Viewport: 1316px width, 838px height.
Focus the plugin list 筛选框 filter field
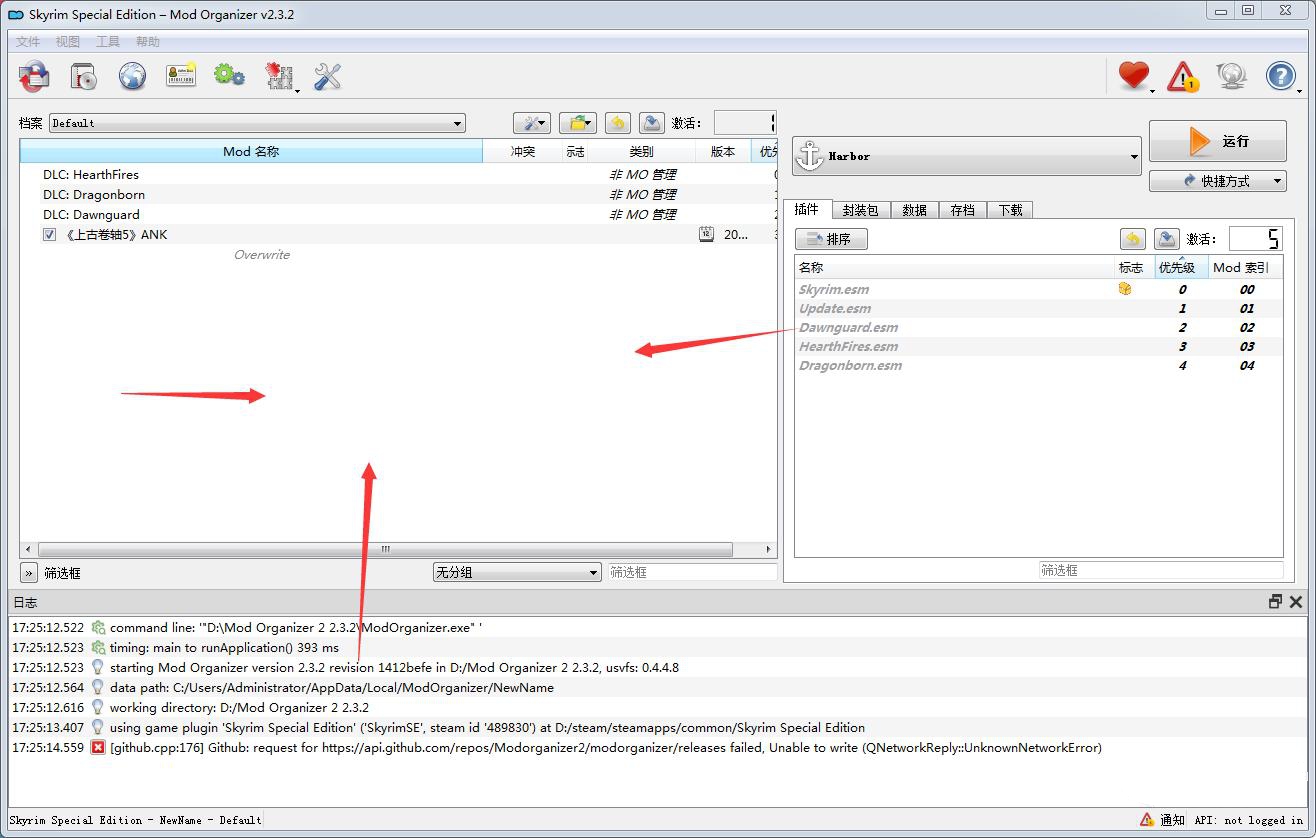(1161, 570)
